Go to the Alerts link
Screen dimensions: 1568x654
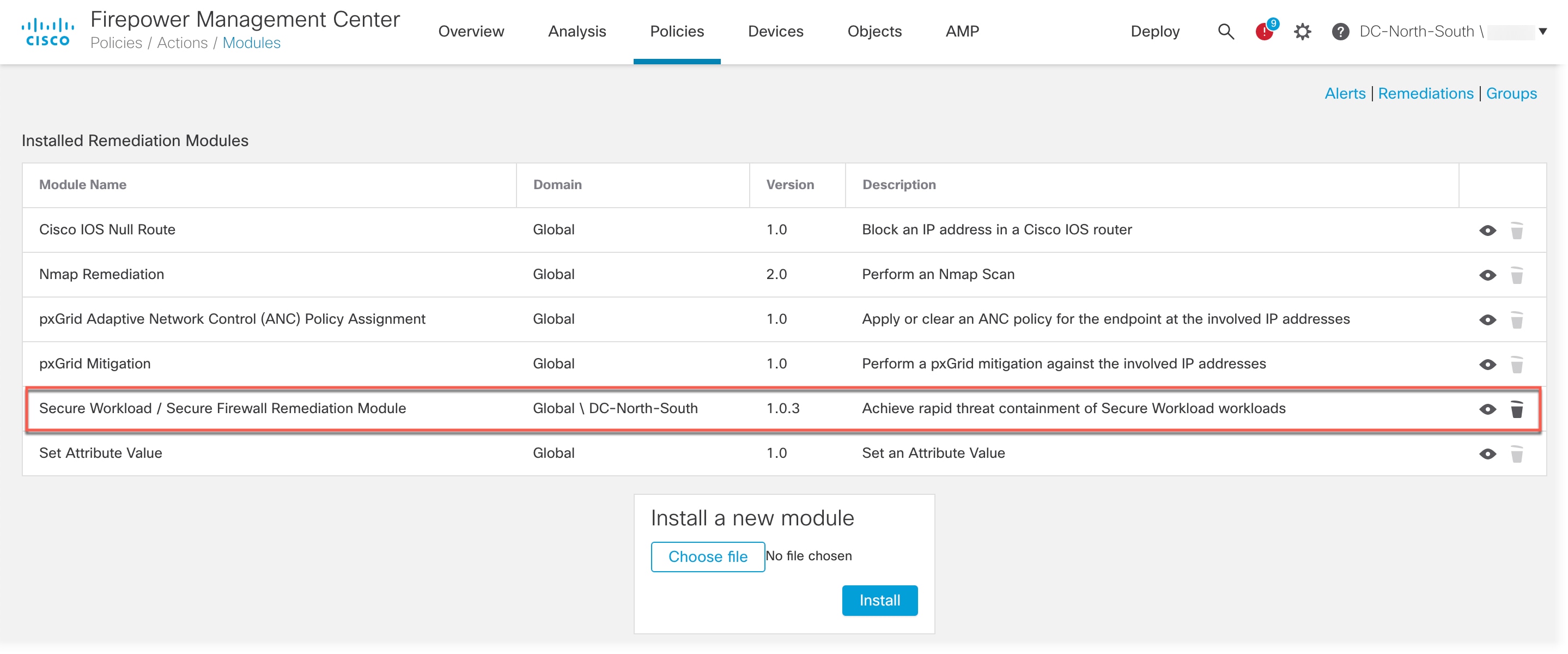tap(1345, 93)
